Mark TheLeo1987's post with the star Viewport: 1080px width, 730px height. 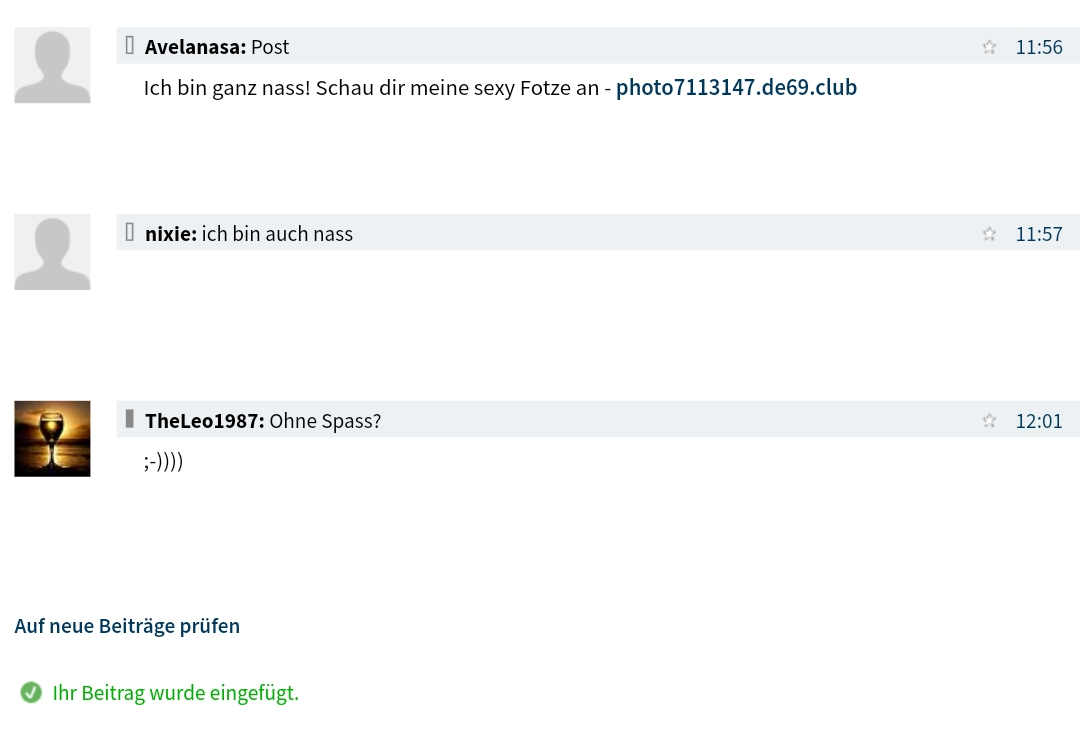[x=989, y=421]
